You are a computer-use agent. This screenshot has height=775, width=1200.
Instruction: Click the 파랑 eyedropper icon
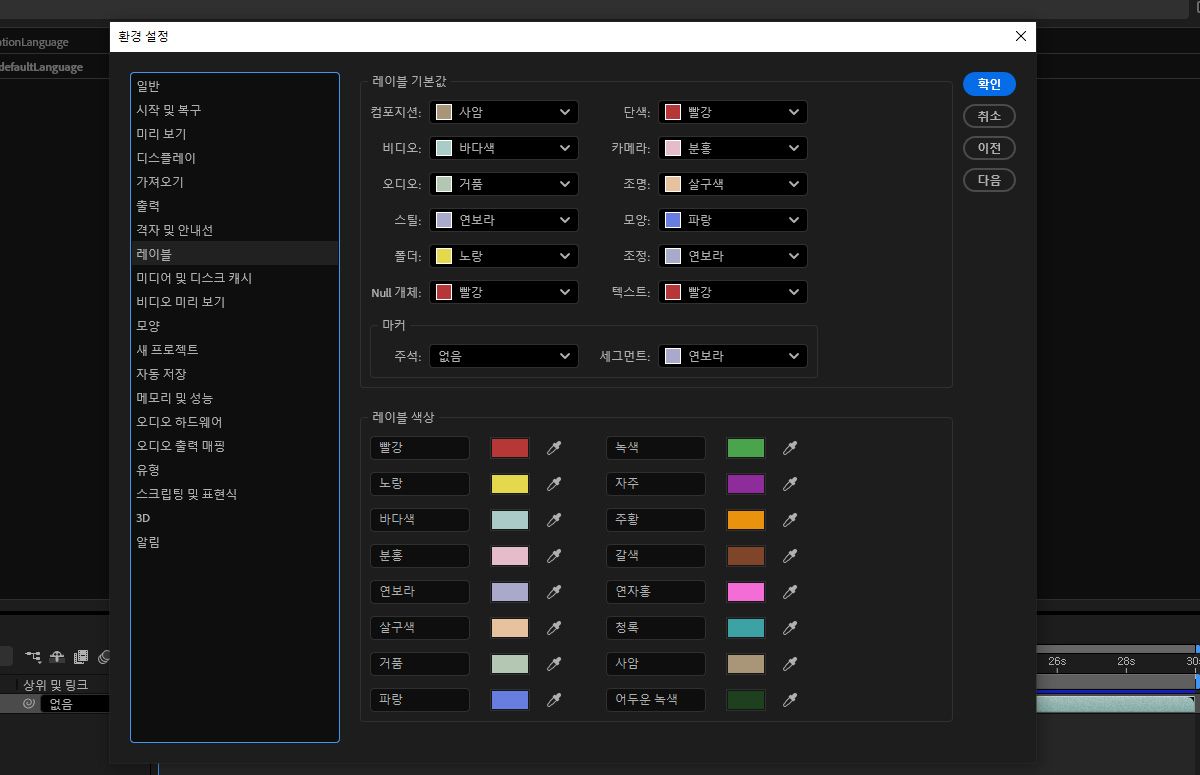tap(553, 700)
